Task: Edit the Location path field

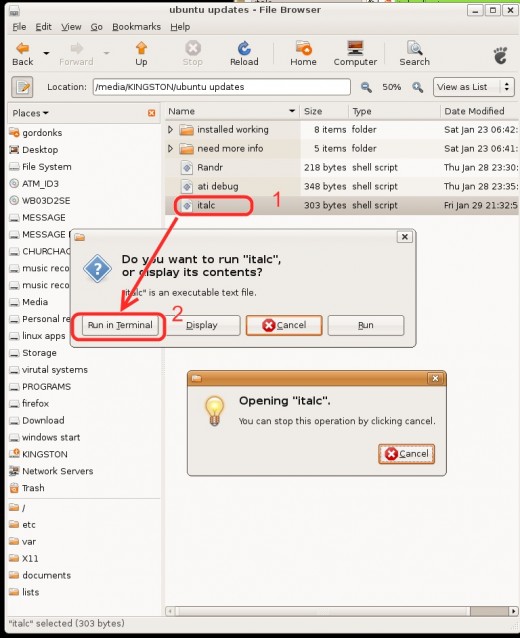Action: 221,87
